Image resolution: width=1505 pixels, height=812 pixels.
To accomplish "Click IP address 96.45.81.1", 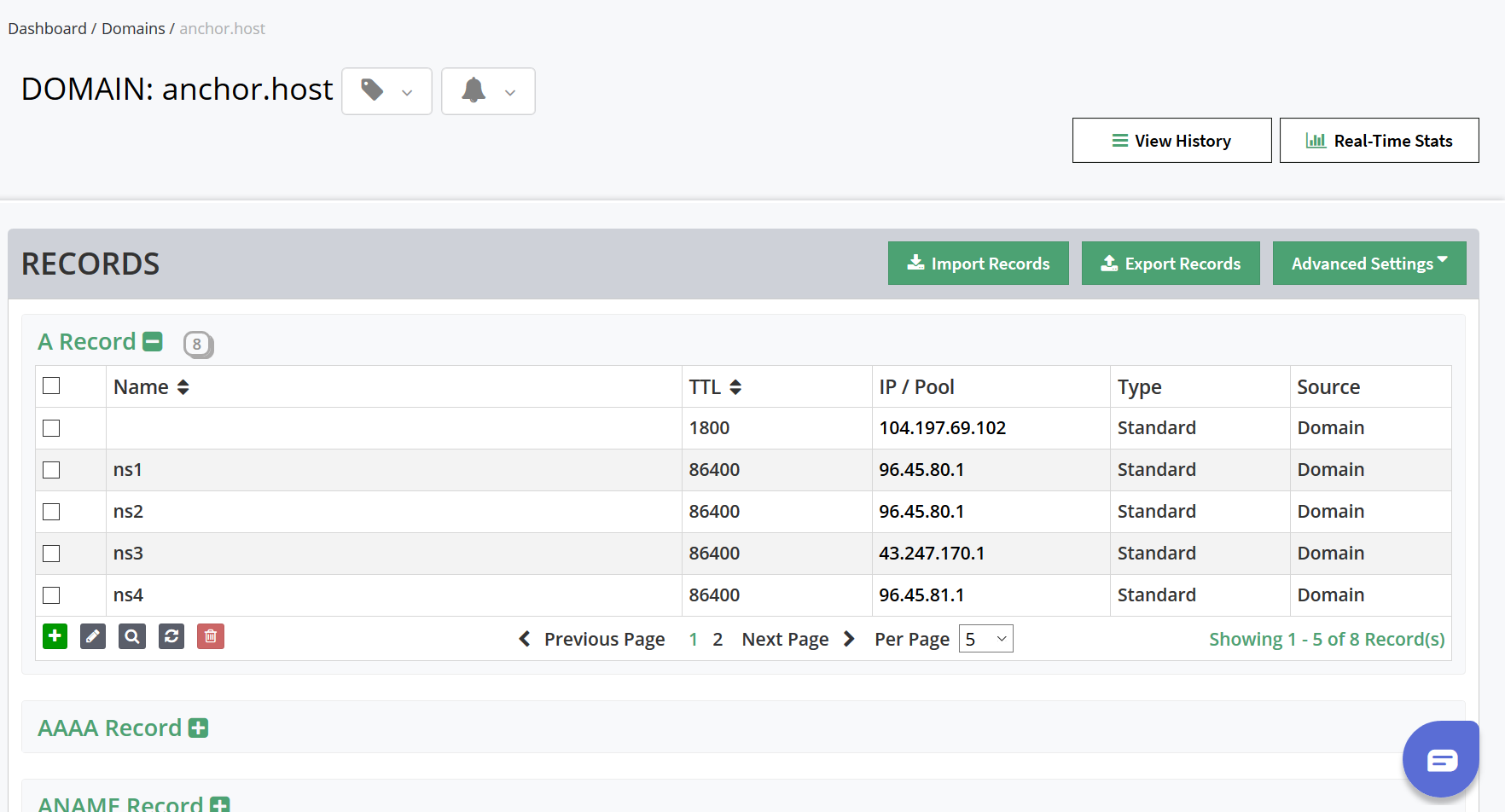I will (921, 595).
